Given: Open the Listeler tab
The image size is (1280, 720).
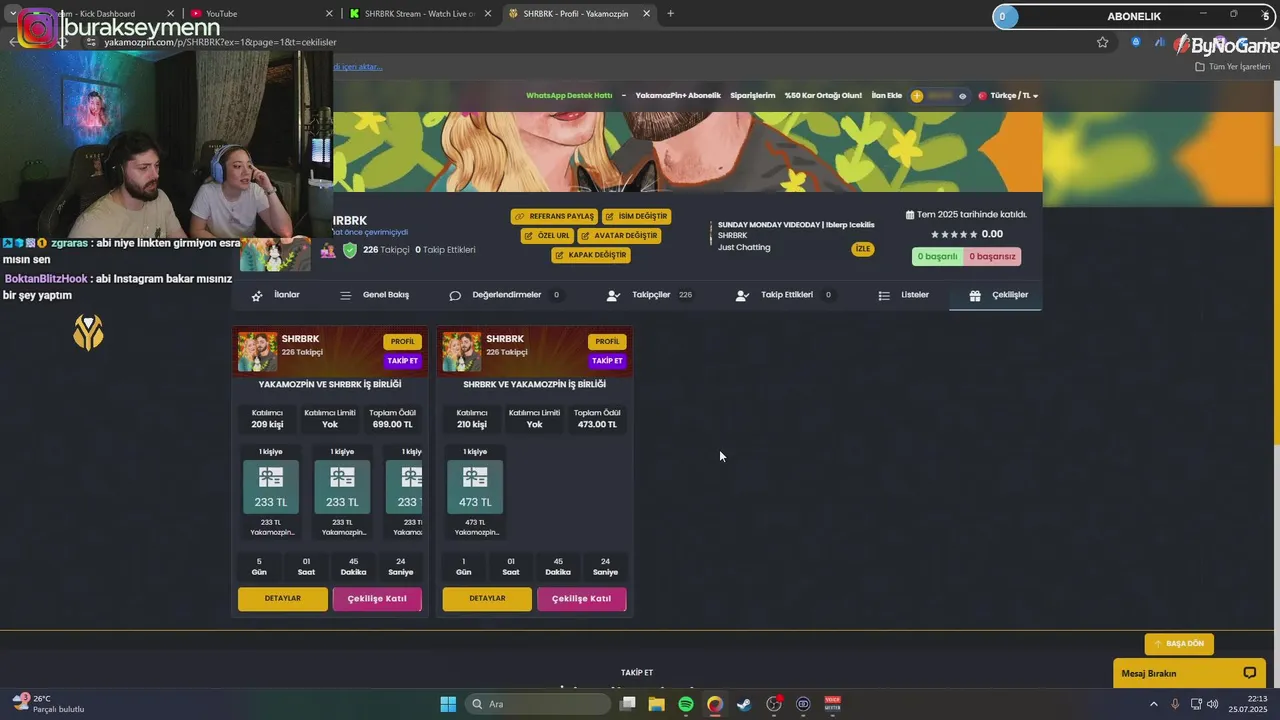Looking at the screenshot, I should point(904,295).
